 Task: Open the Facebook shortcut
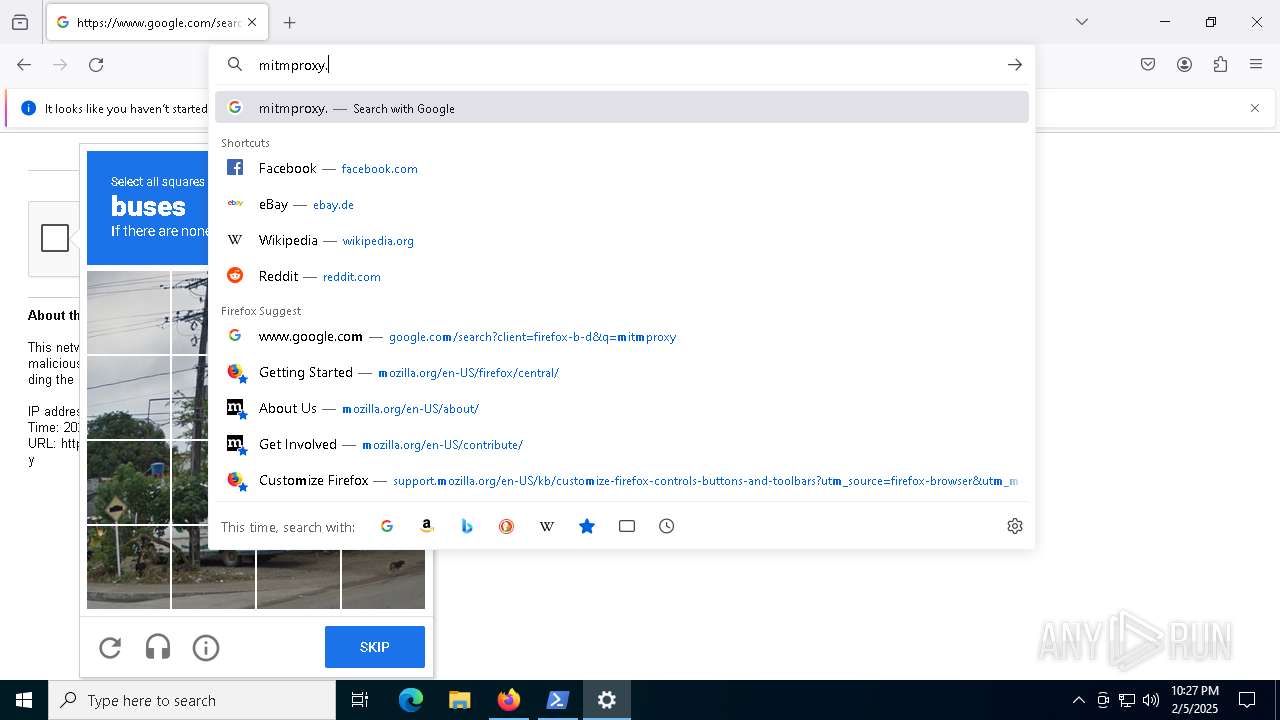tap(622, 168)
